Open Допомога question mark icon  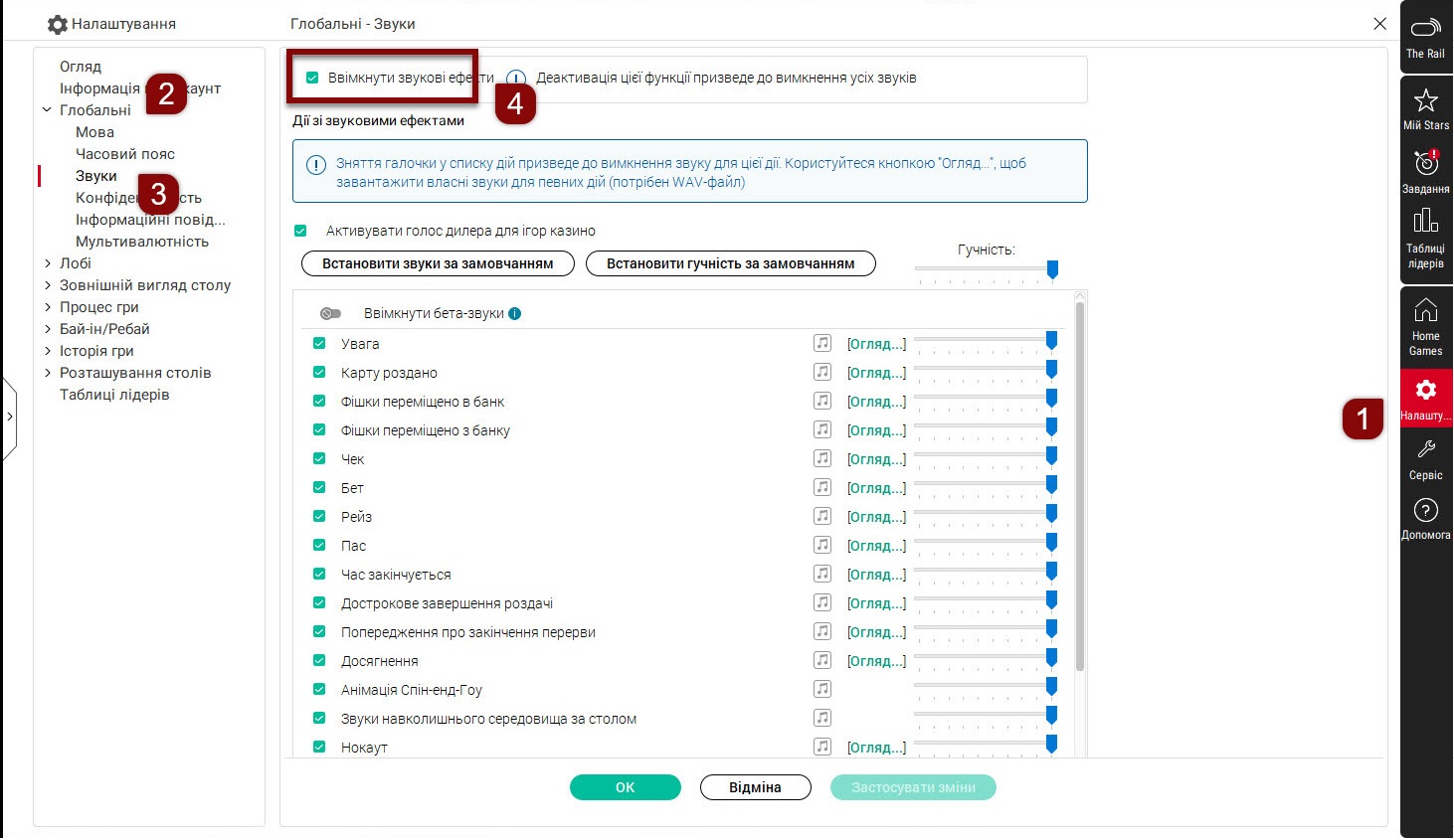point(1425,511)
